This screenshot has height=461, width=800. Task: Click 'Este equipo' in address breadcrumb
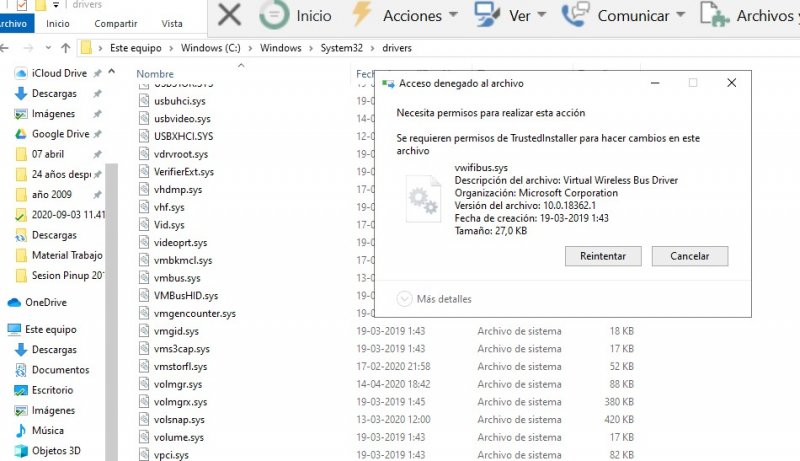point(135,48)
